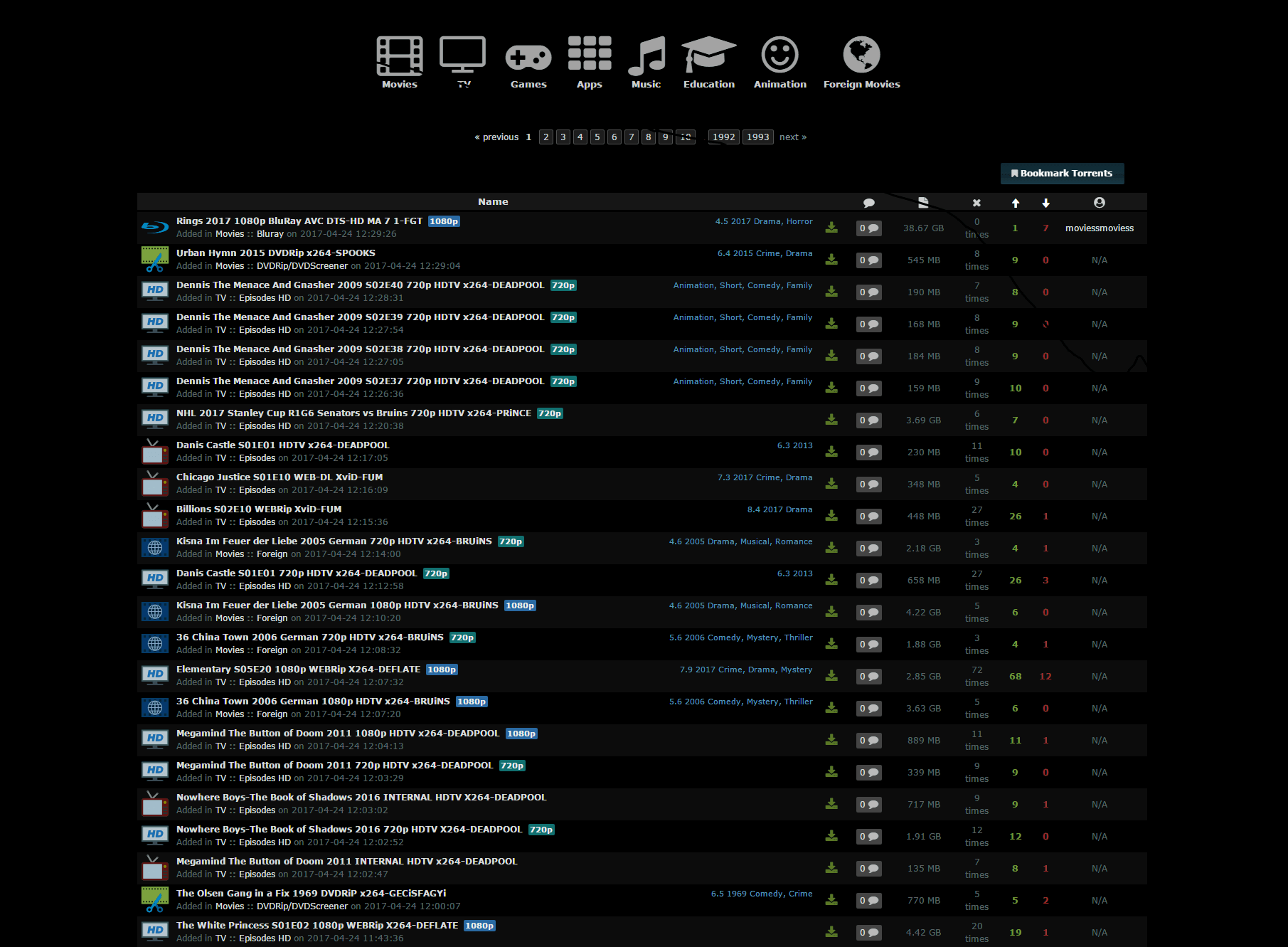The height and width of the screenshot is (947, 1288).
Task: Click Mystery genre tag on Elementary row
Action: click(797, 670)
